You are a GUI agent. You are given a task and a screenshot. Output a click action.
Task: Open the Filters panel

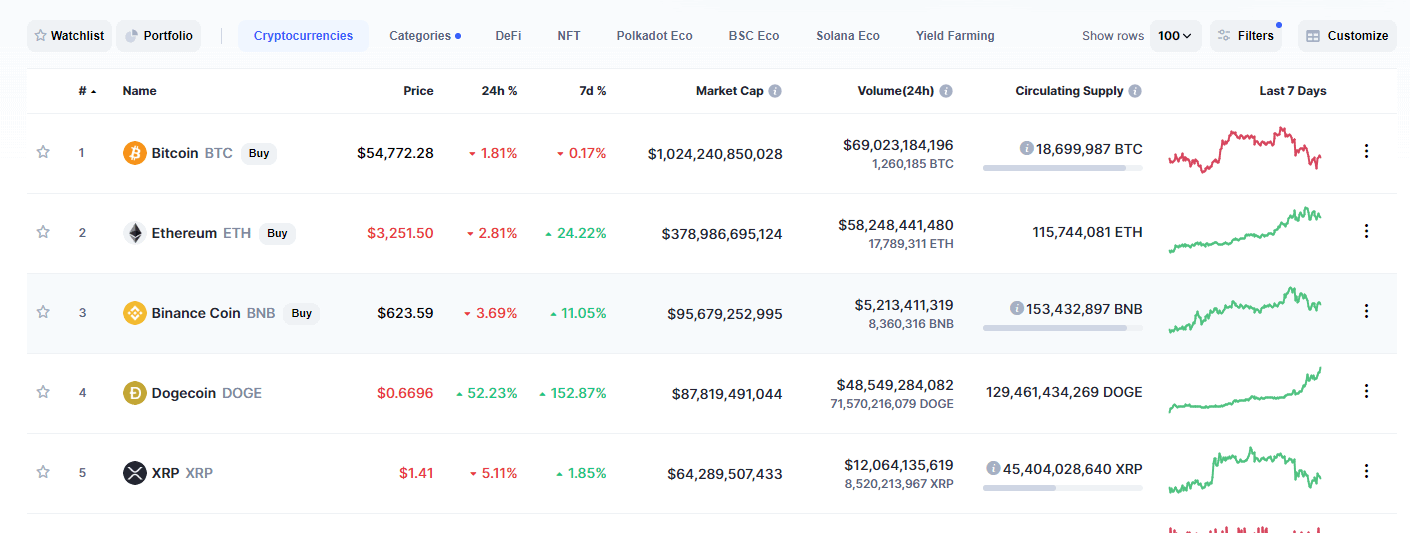1246,36
